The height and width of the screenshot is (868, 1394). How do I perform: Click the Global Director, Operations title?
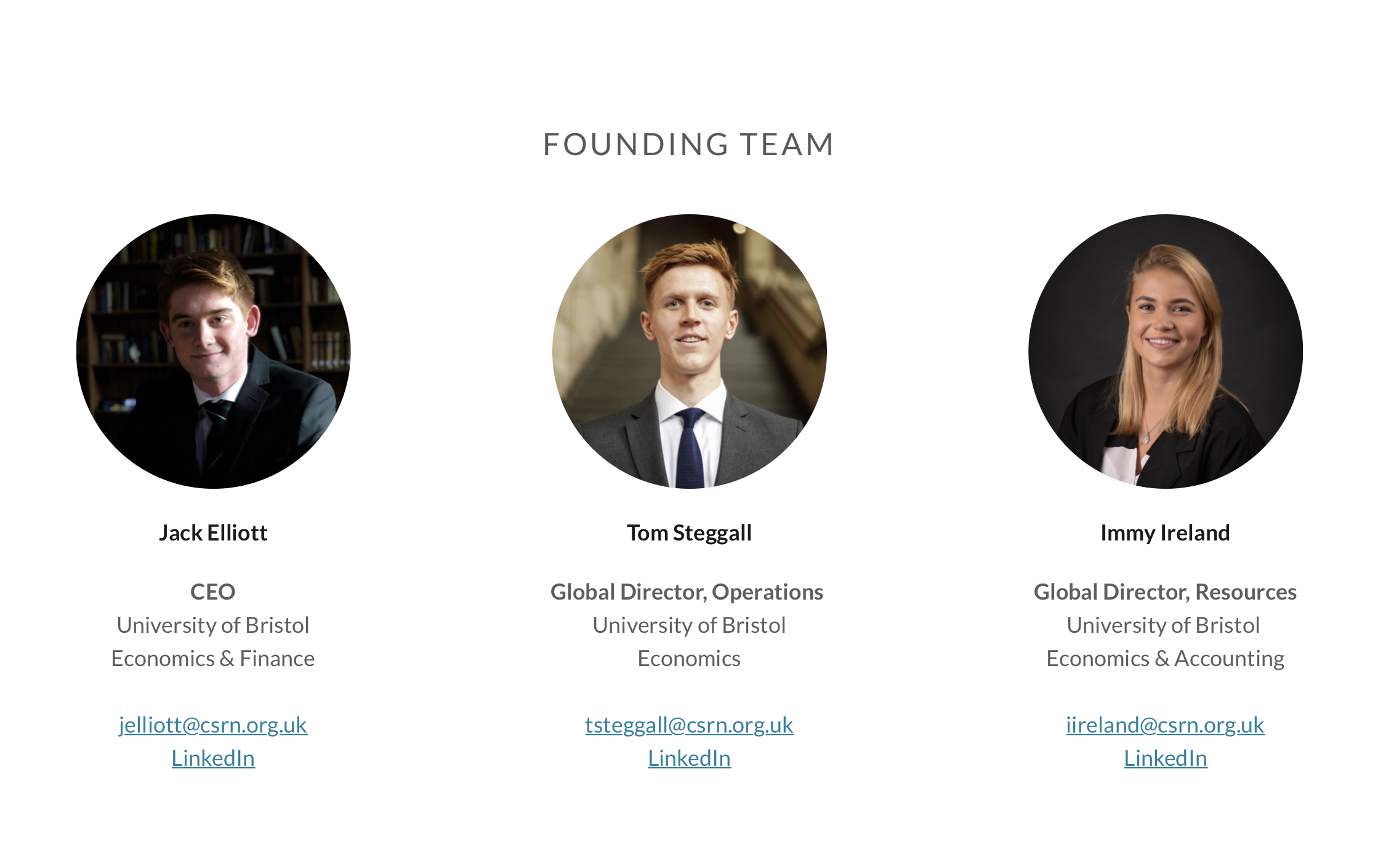tap(687, 592)
